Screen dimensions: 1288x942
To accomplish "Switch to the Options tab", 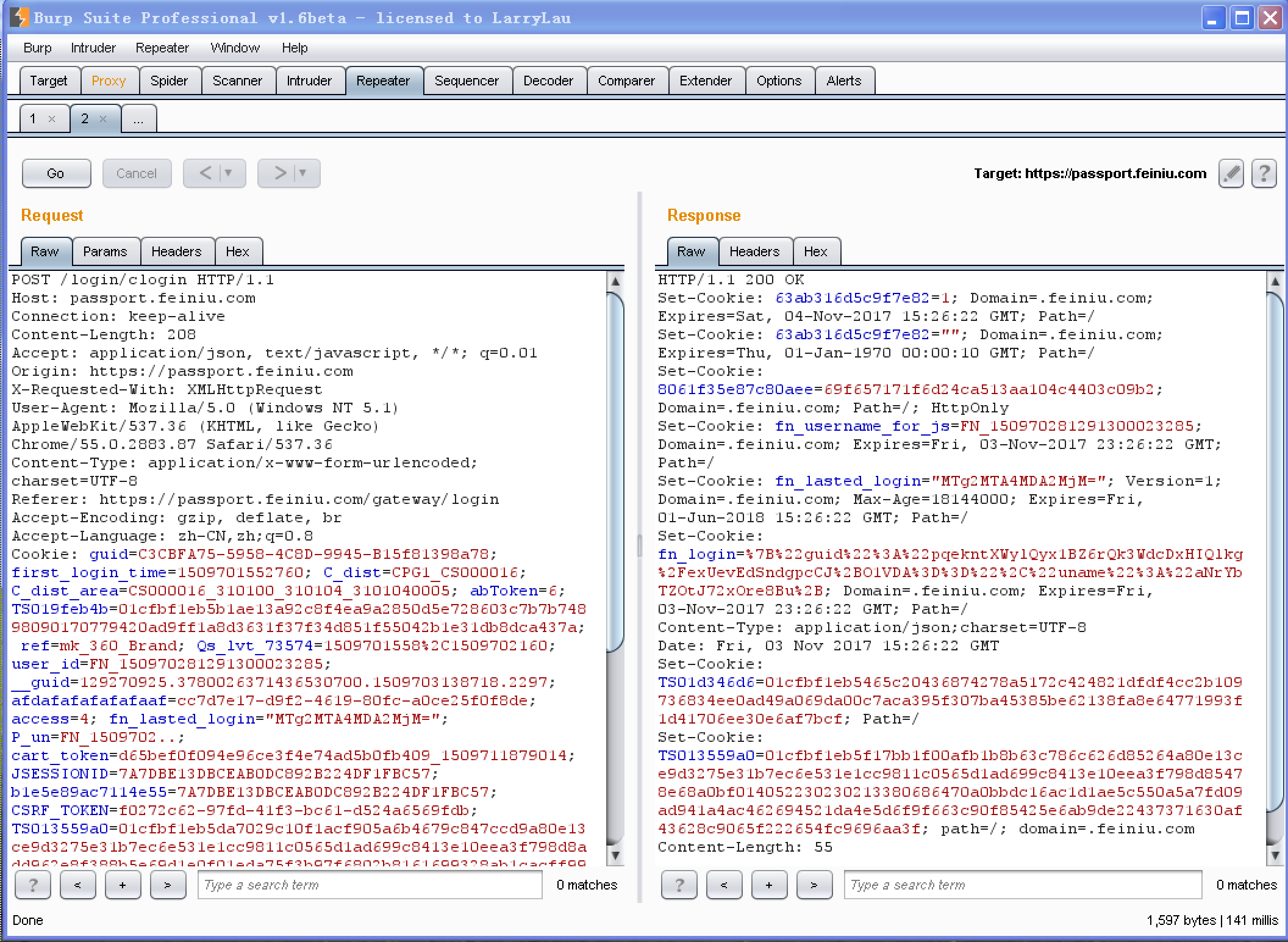I will coord(779,81).
